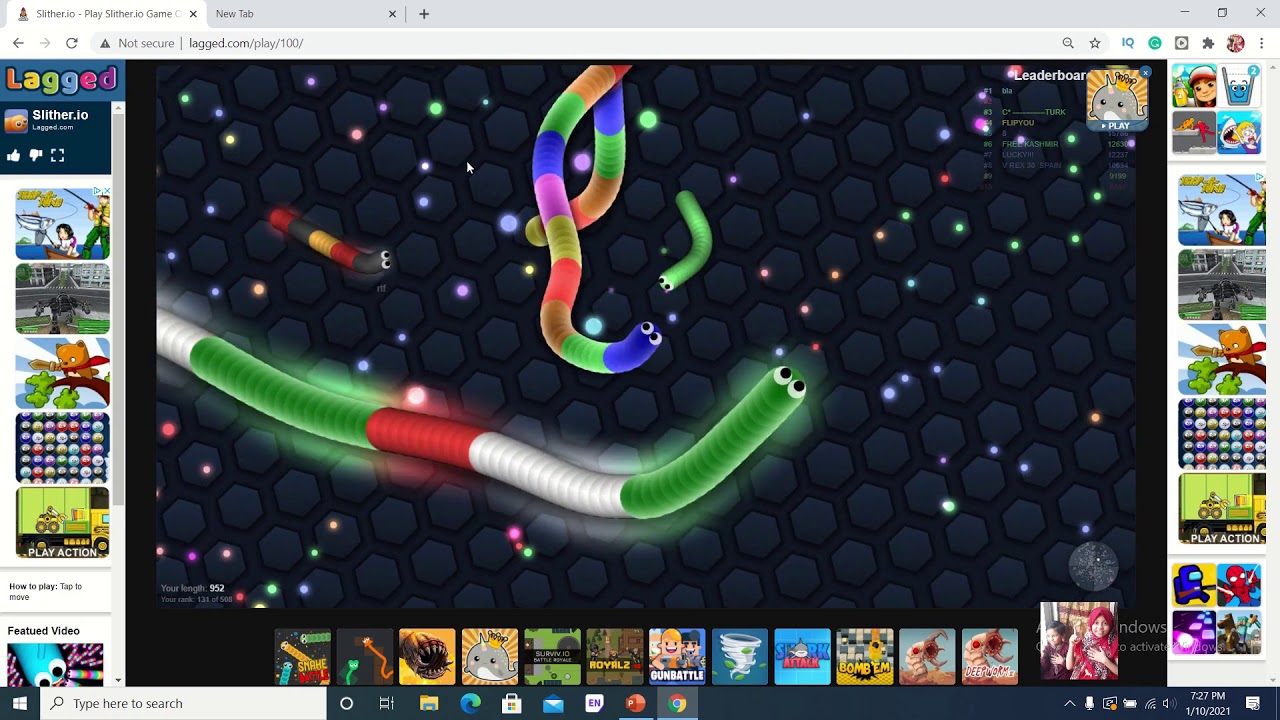Open the Spider-Man game thumbnail
The image size is (1280, 720).
(x=1240, y=586)
